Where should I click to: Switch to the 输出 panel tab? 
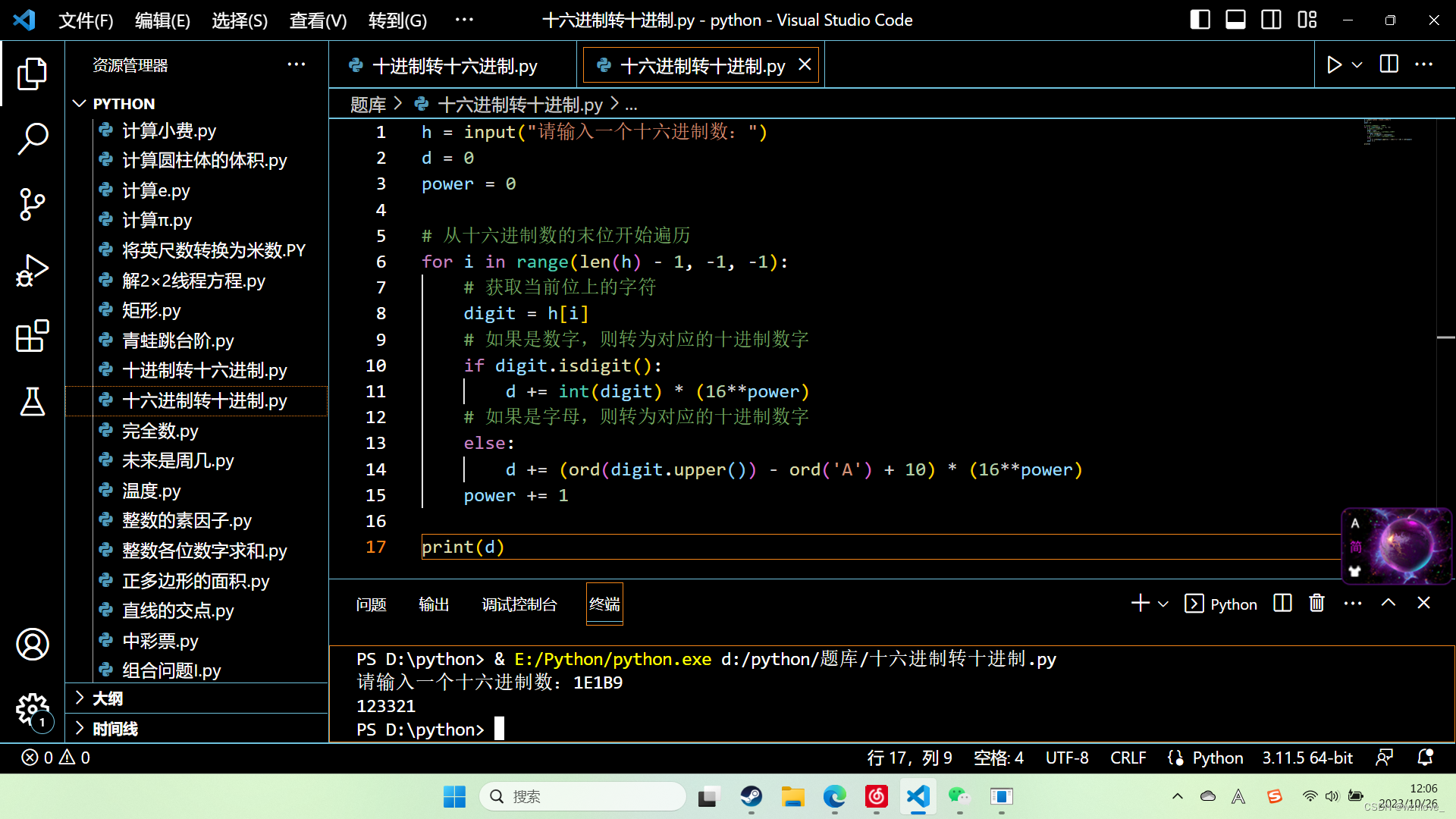tap(434, 604)
